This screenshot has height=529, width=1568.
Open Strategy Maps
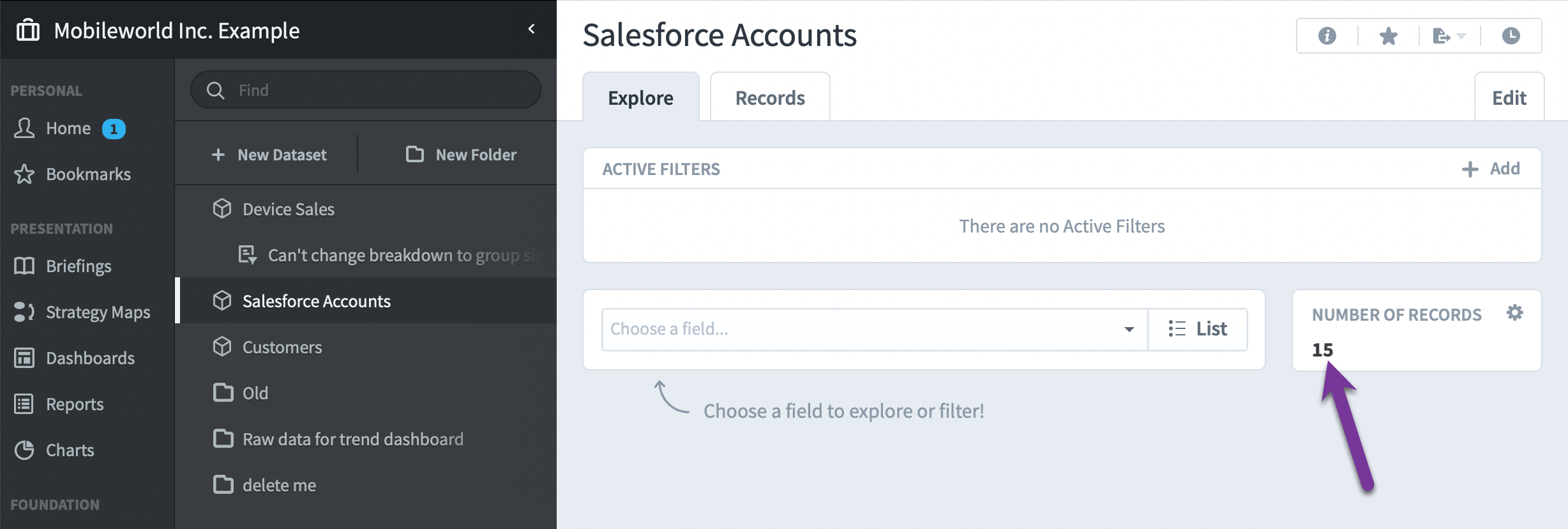tap(98, 312)
